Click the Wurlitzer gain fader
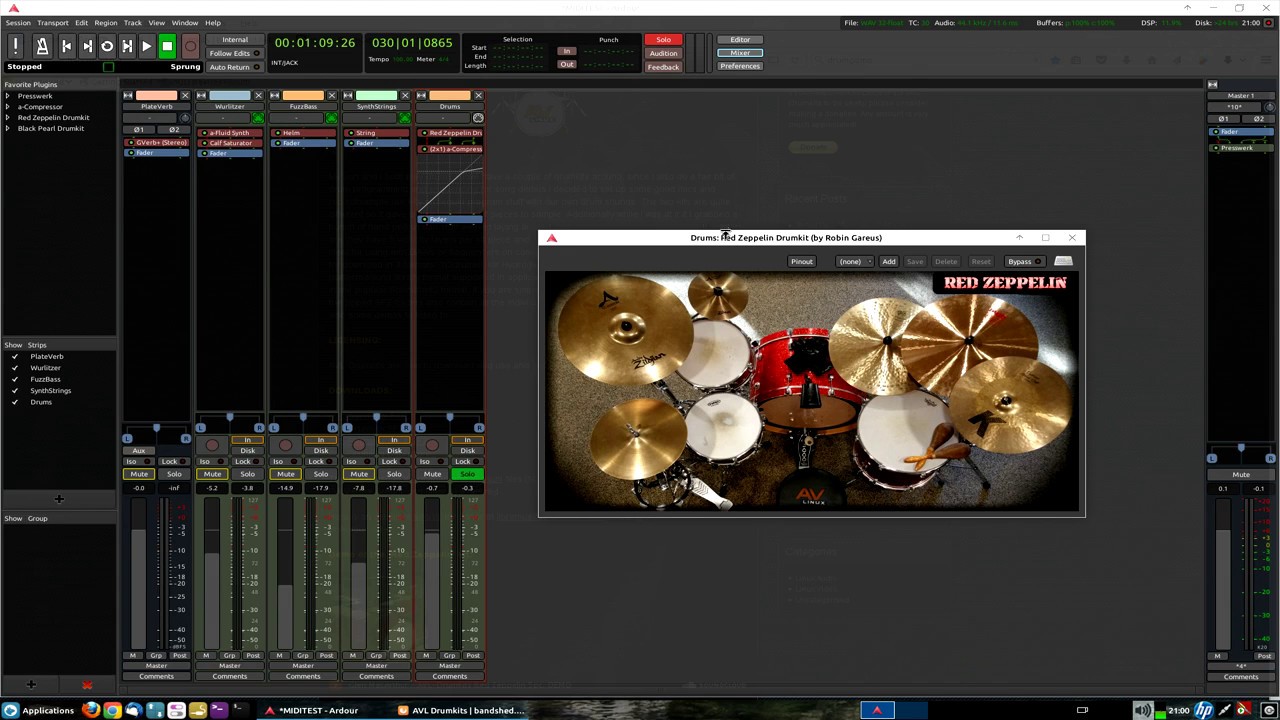Viewport: 1280px width, 720px height. pos(211,575)
